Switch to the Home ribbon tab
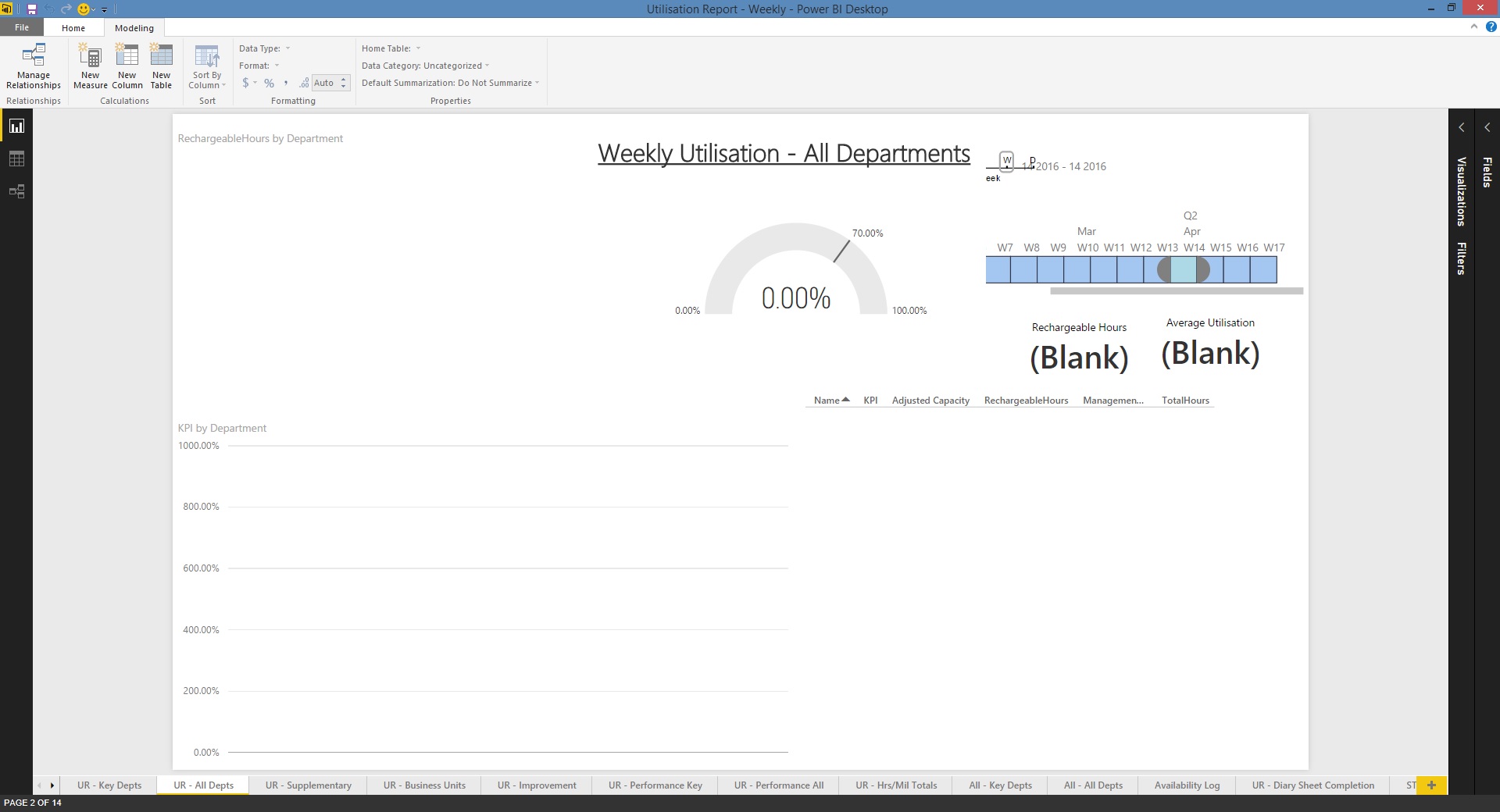The width and height of the screenshot is (1500, 812). [73, 28]
